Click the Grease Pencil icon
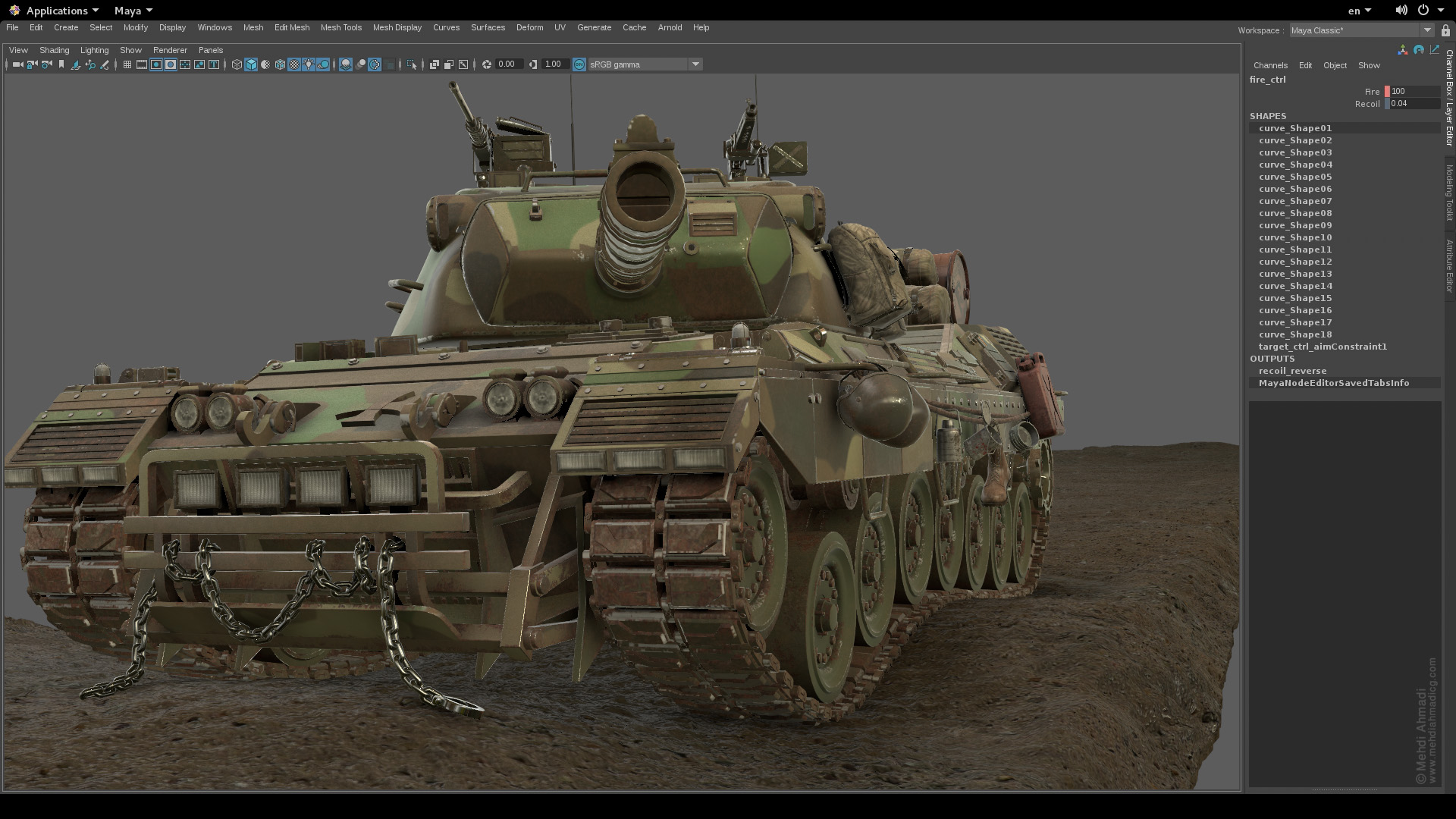1456x819 pixels. (105, 64)
